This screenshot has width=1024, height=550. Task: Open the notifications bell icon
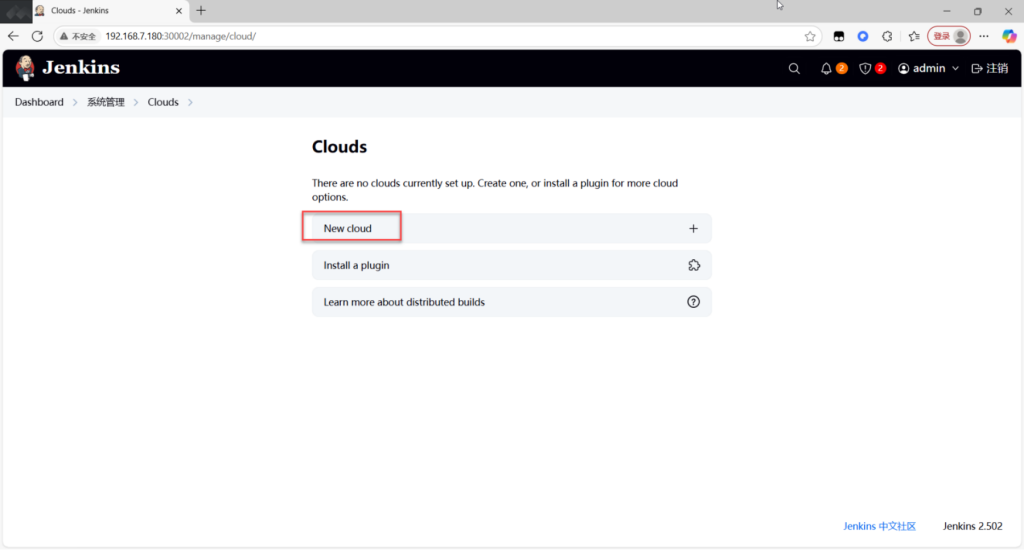[x=826, y=69]
